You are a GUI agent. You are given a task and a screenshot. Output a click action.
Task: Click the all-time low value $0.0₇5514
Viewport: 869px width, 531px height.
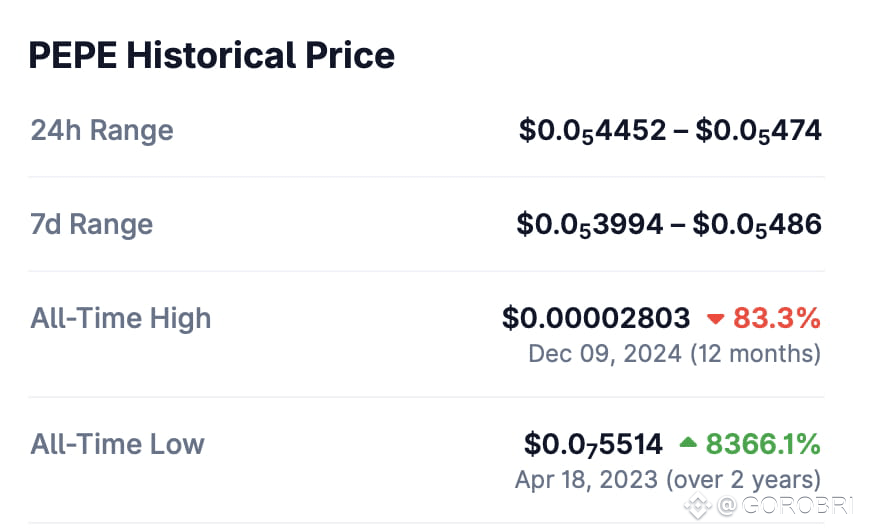pyautogui.click(x=593, y=444)
